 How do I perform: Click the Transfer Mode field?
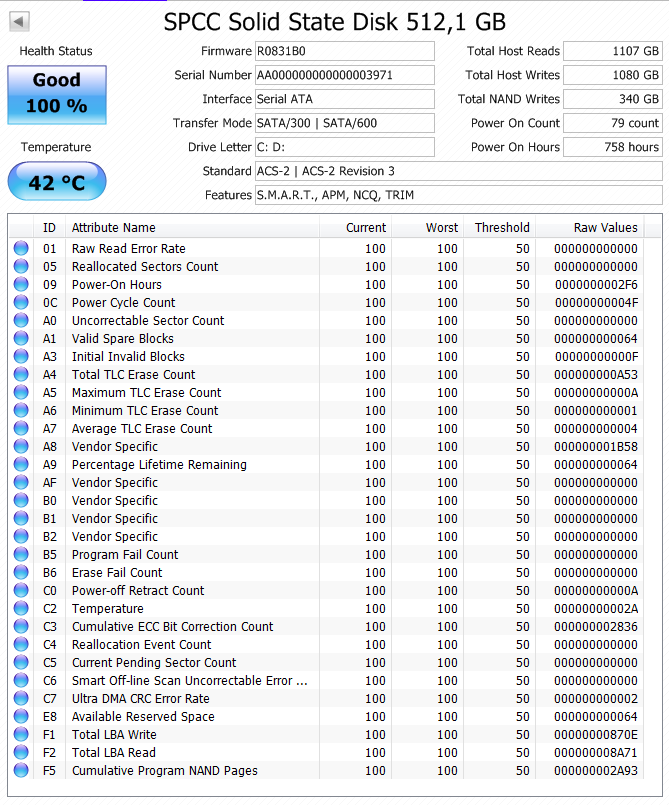(345, 123)
